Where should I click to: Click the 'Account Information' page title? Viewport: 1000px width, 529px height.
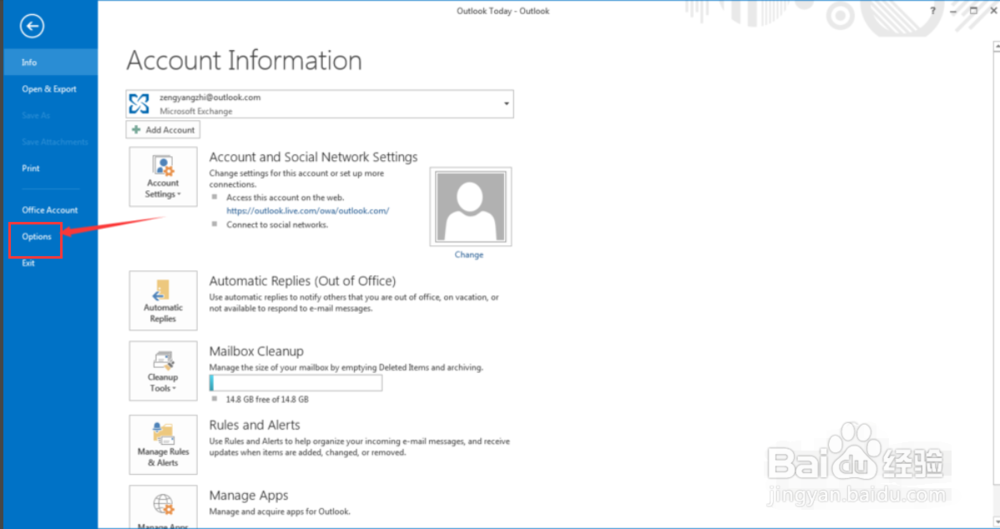tap(244, 61)
